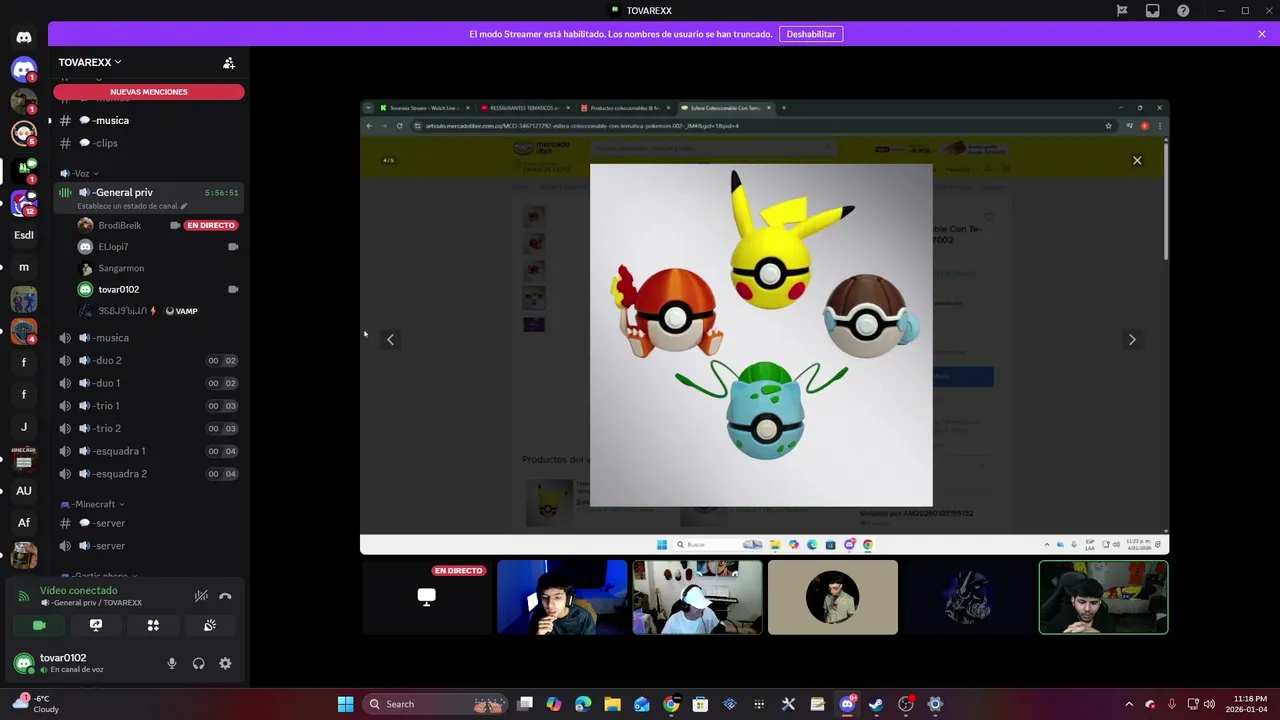The height and width of the screenshot is (720, 1280).
Task: Show hidden system tray icons
Action: pyautogui.click(x=1129, y=704)
